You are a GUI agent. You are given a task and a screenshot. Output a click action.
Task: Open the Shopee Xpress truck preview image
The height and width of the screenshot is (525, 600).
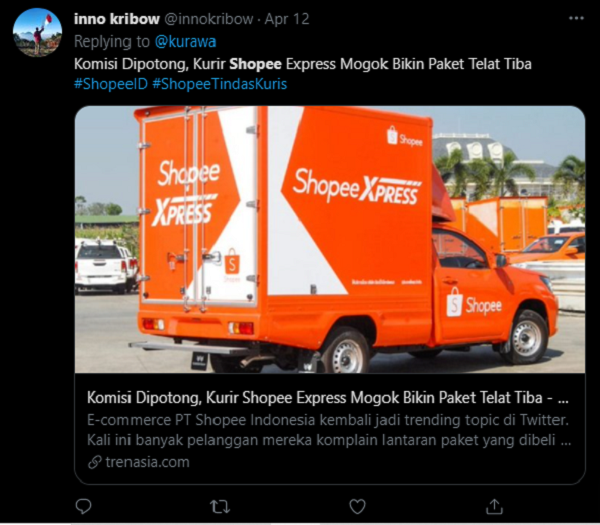[330, 240]
